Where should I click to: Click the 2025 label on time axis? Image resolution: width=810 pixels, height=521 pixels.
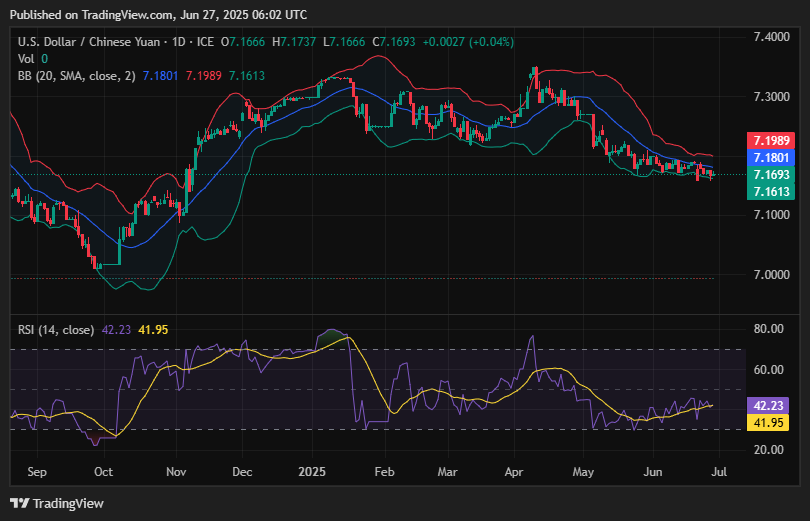tap(312, 472)
